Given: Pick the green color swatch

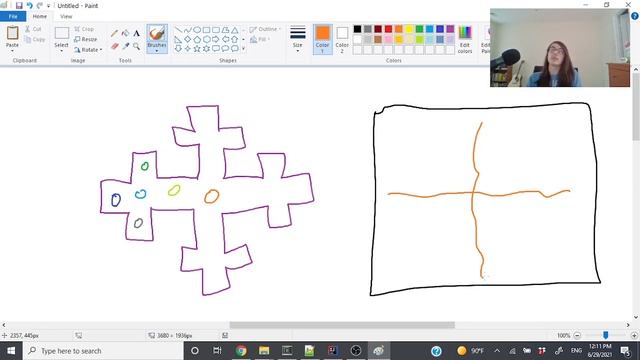Looking at the screenshot, I should coord(419,29).
